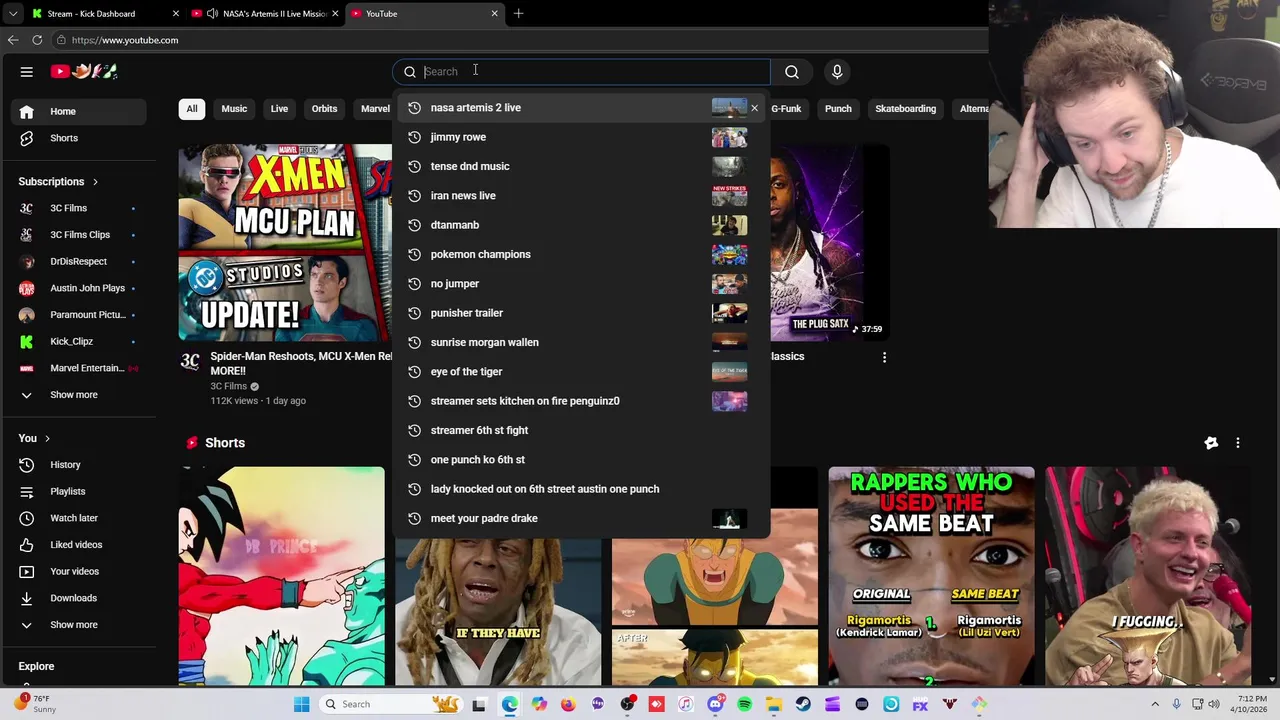Open the Marvel Entertainment subscription
This screenshot has height=720, width=1280.
pyautogui.click(x=80, y=368)
